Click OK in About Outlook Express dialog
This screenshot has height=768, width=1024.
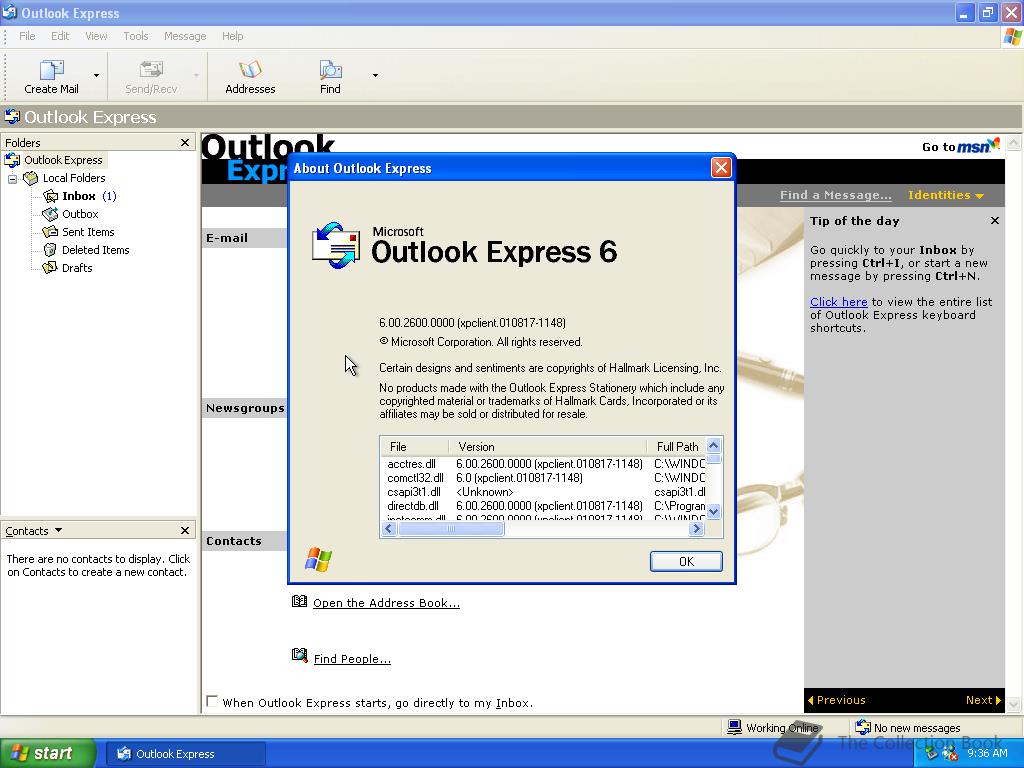[686, 561]
